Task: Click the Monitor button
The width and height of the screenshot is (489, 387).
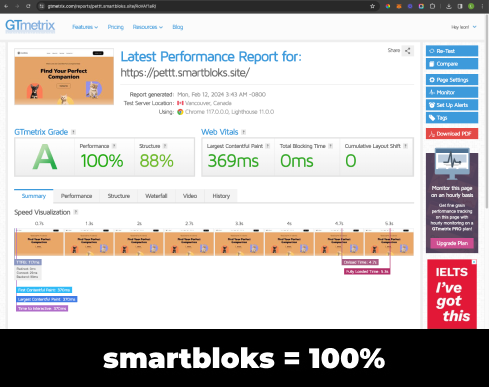Action: (452, 92)
